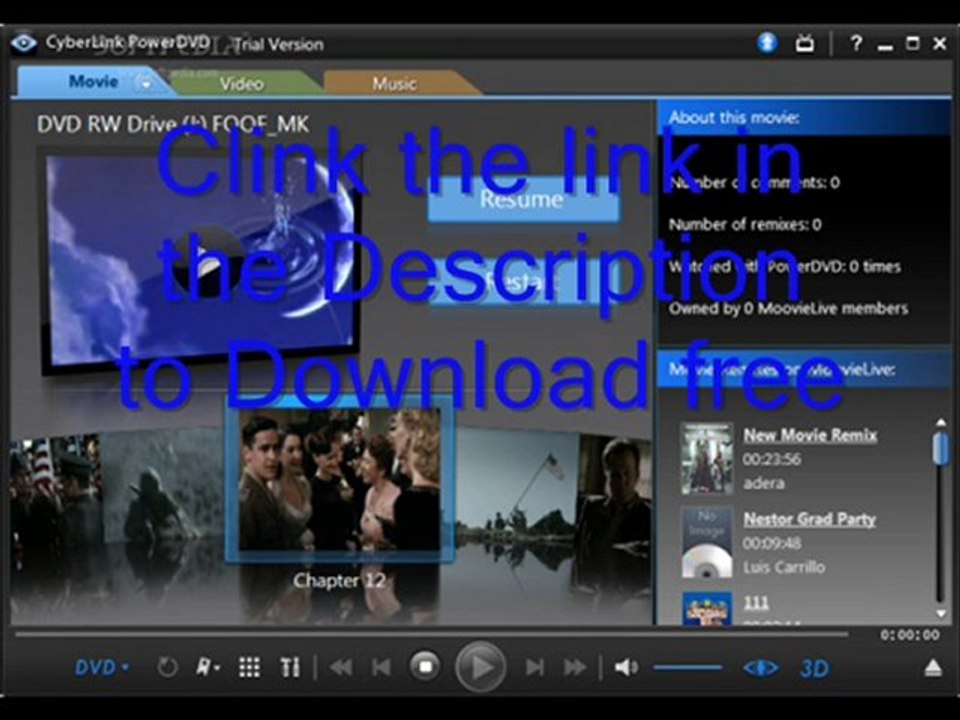Click the 111 remix thumbnail

[707, 608]
